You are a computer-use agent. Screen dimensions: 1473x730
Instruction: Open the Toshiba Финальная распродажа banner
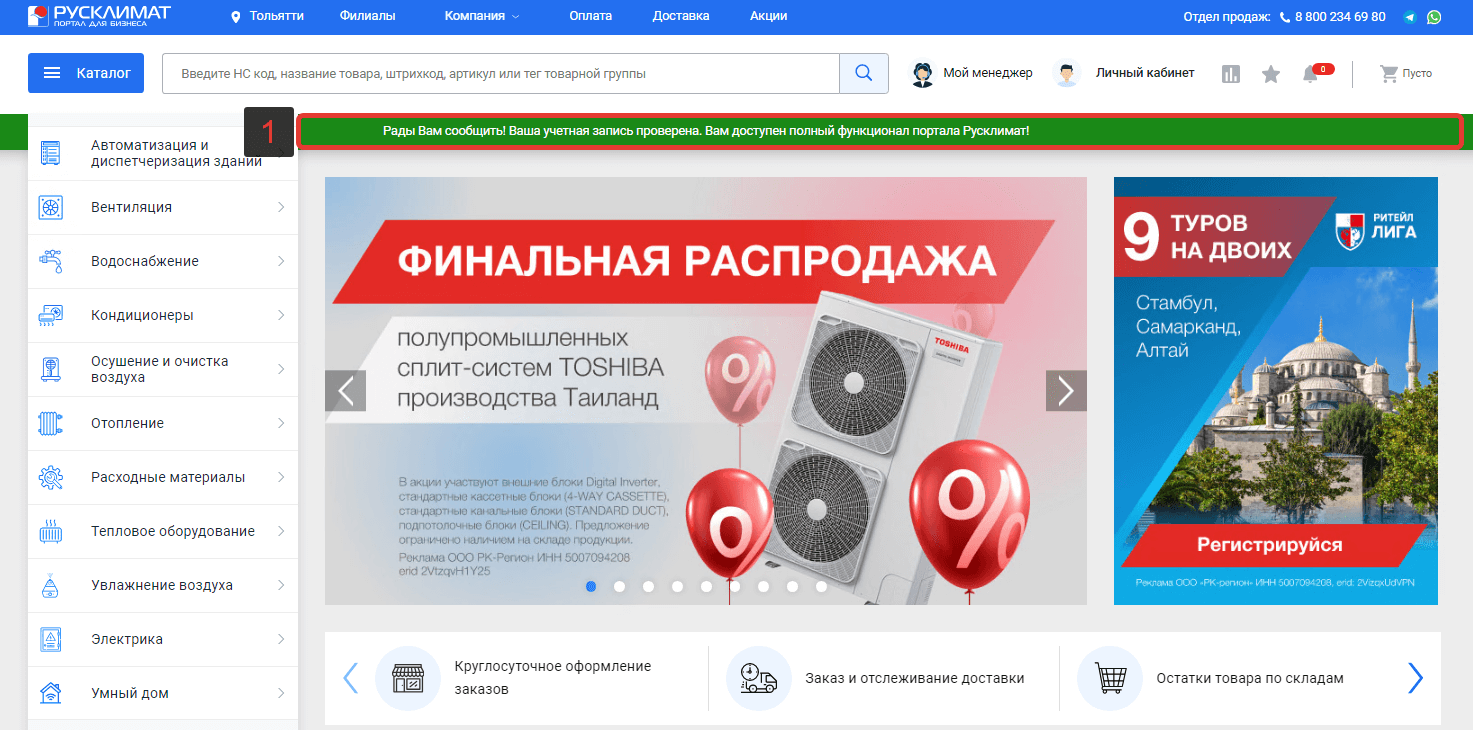pos(706,391)
